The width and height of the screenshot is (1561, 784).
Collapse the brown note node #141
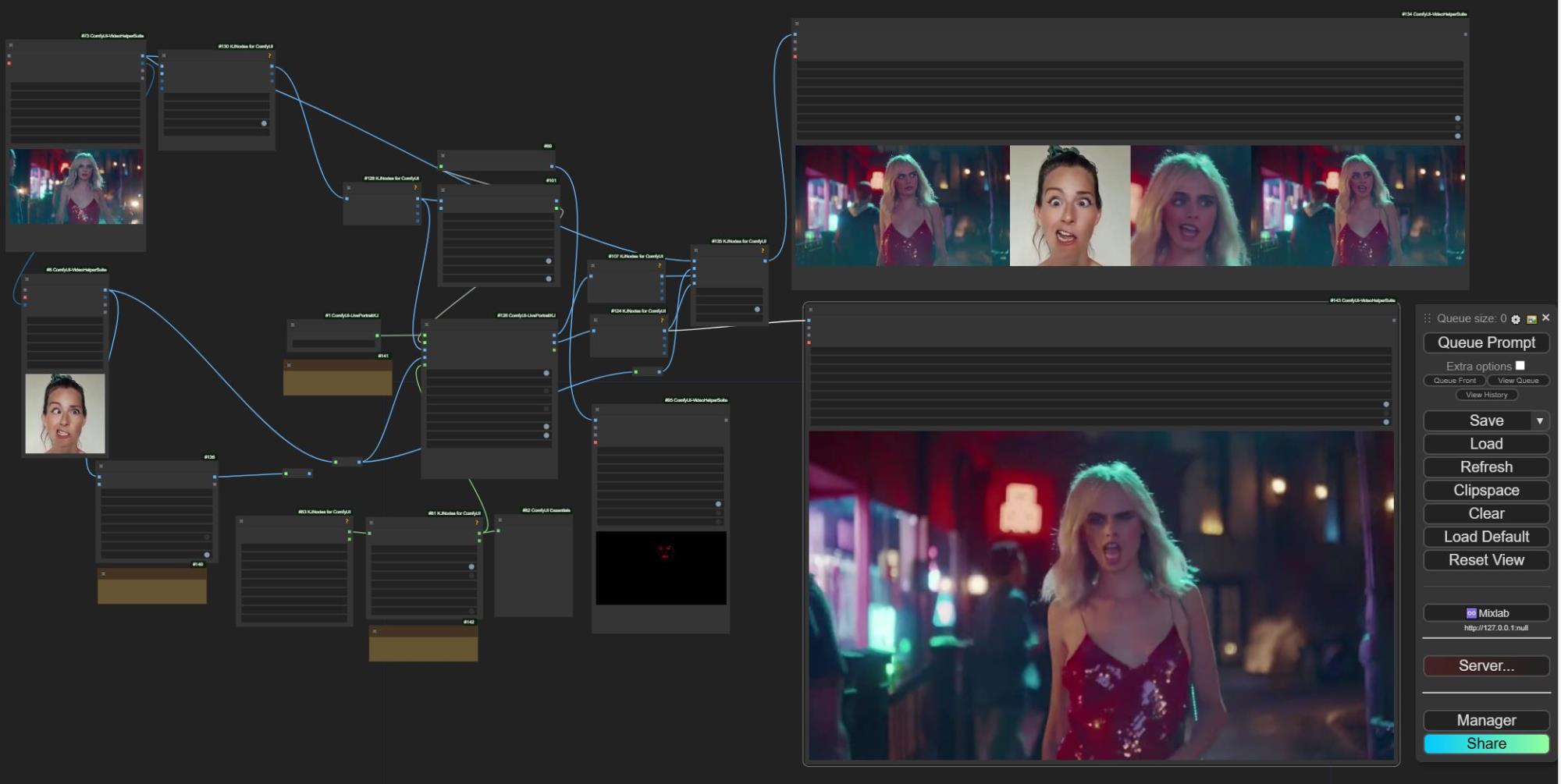click(289, 365)
